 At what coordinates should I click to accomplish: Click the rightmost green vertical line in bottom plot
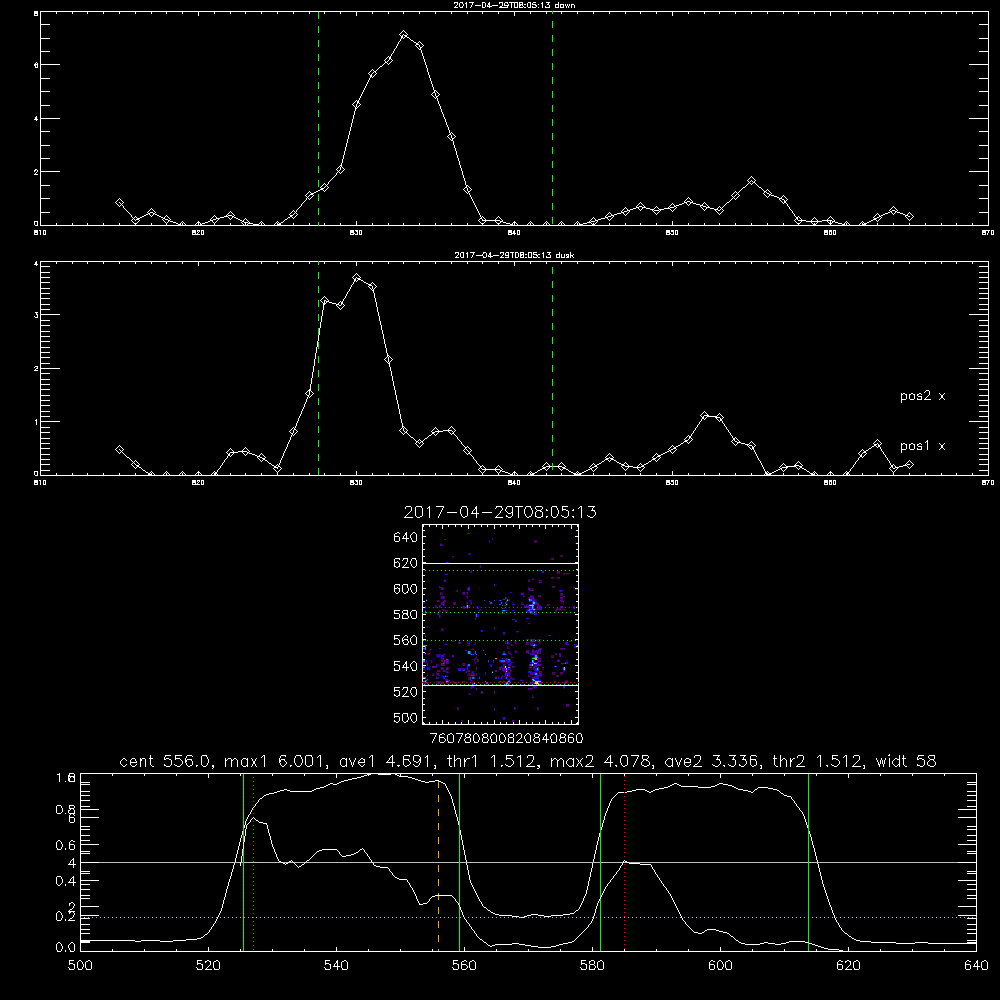tap(808, 862)
